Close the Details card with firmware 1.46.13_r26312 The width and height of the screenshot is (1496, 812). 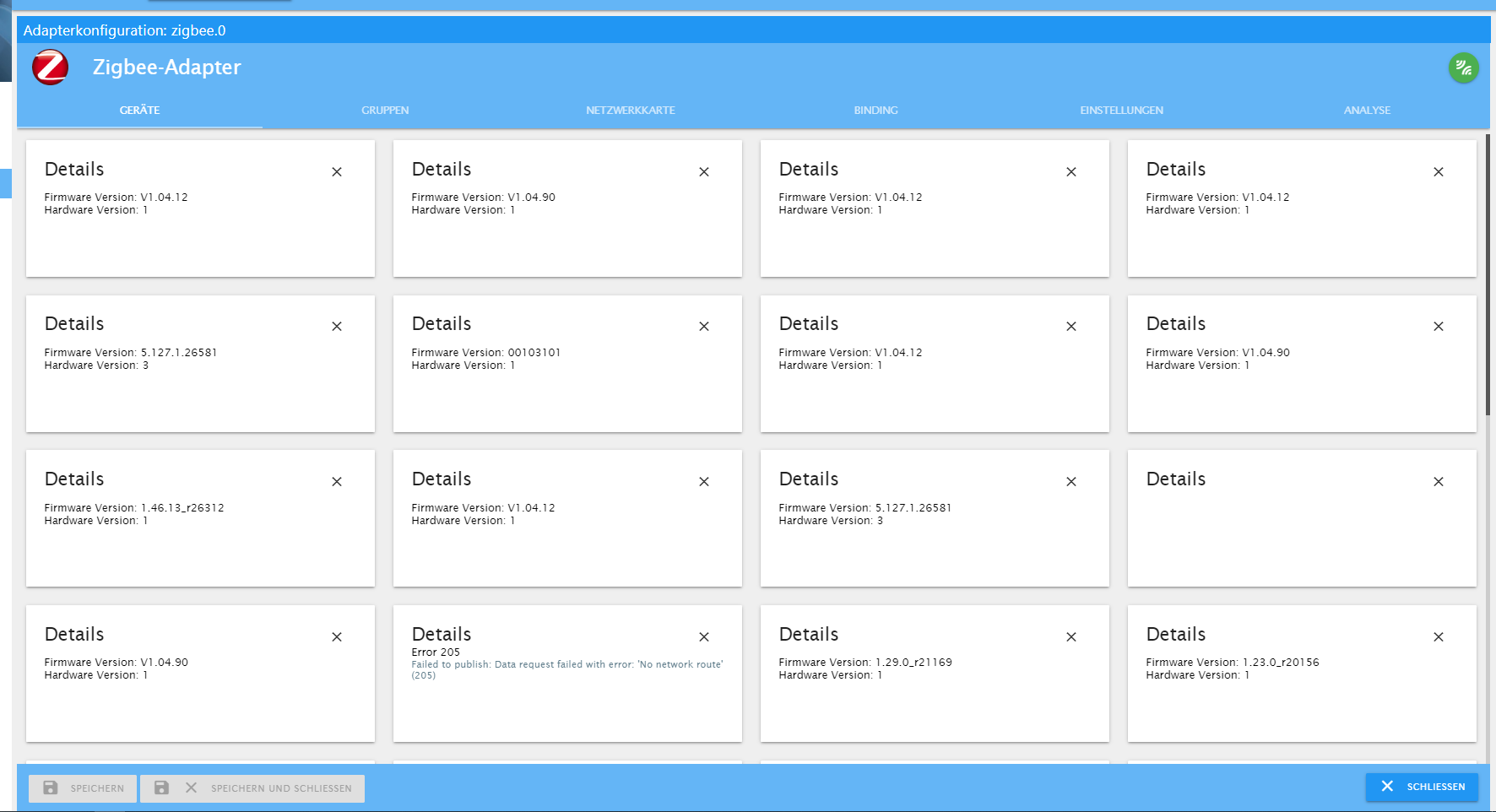(x=337, y=482)
